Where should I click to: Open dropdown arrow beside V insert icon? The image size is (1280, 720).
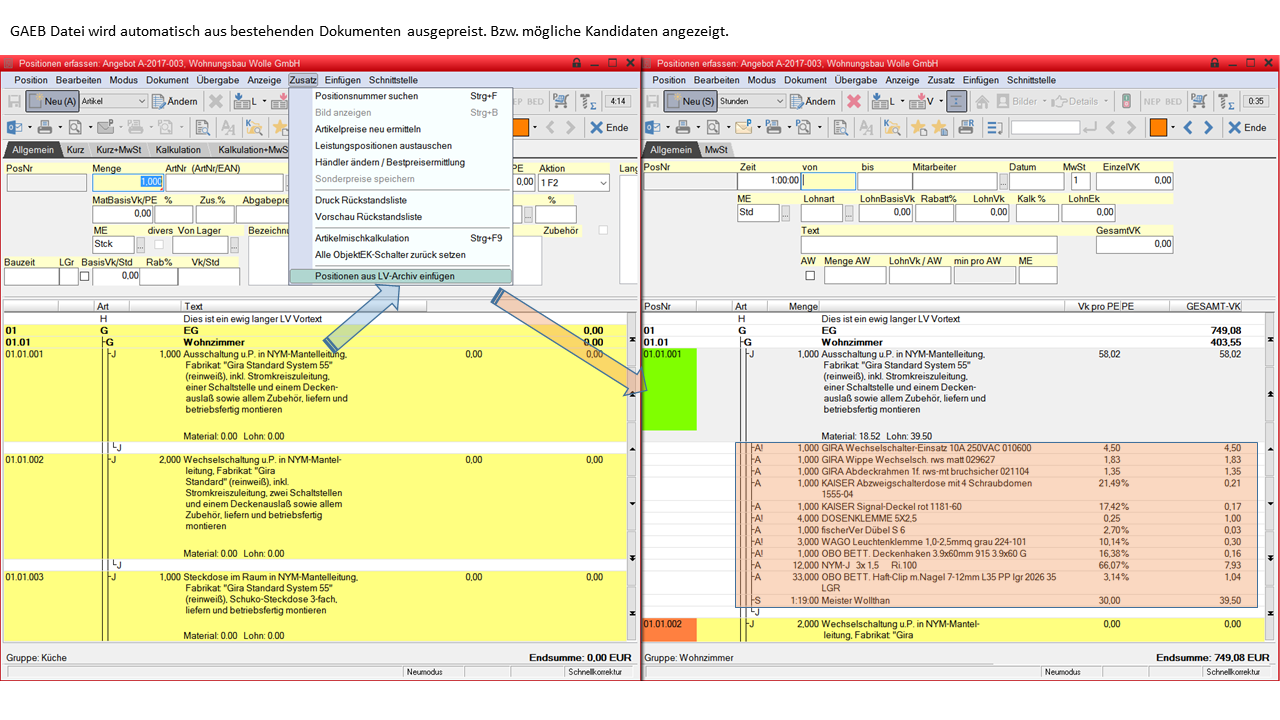coord(941,101)
